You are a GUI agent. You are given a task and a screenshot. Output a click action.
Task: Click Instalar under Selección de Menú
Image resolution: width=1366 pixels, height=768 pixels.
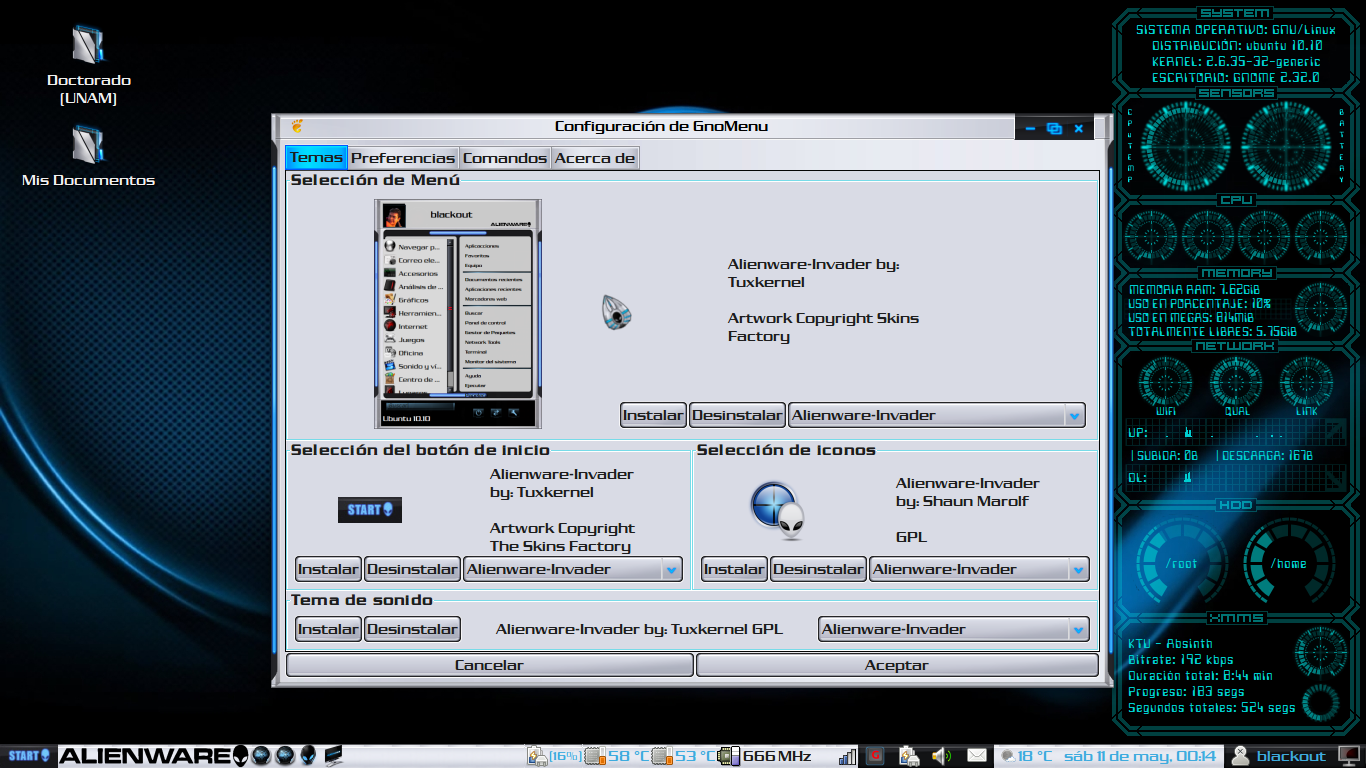(x=653, y=415)
